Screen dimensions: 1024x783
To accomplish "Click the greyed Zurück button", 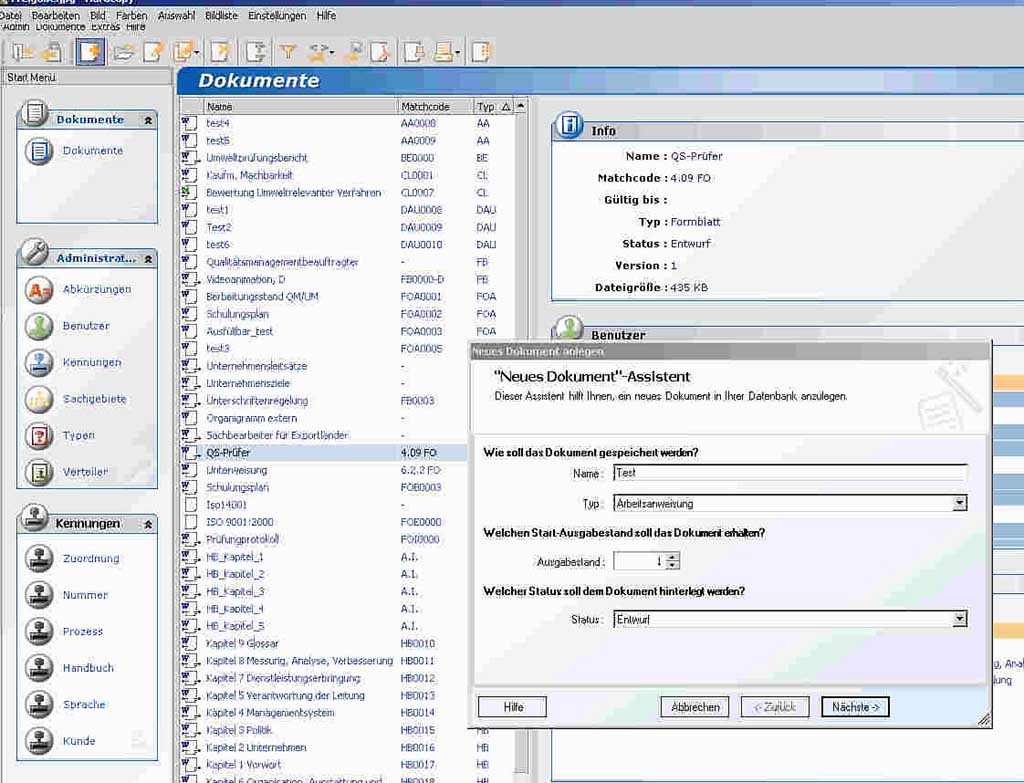I will (775, 707).
